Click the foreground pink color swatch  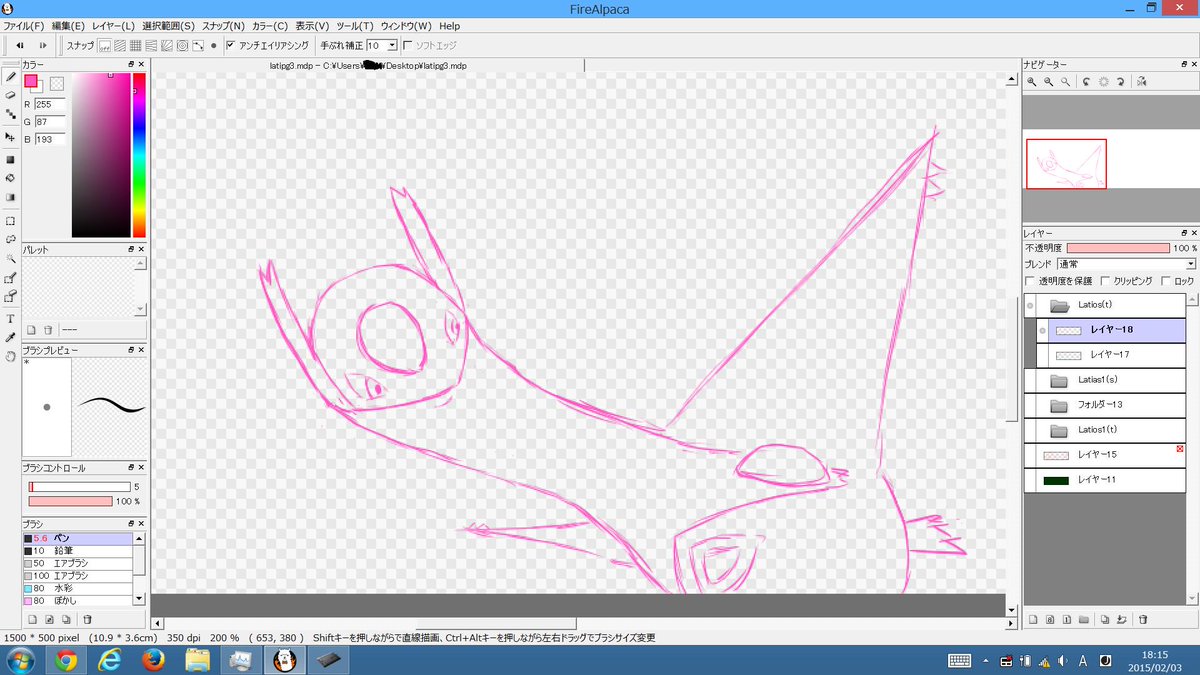[x=31, y=81]
